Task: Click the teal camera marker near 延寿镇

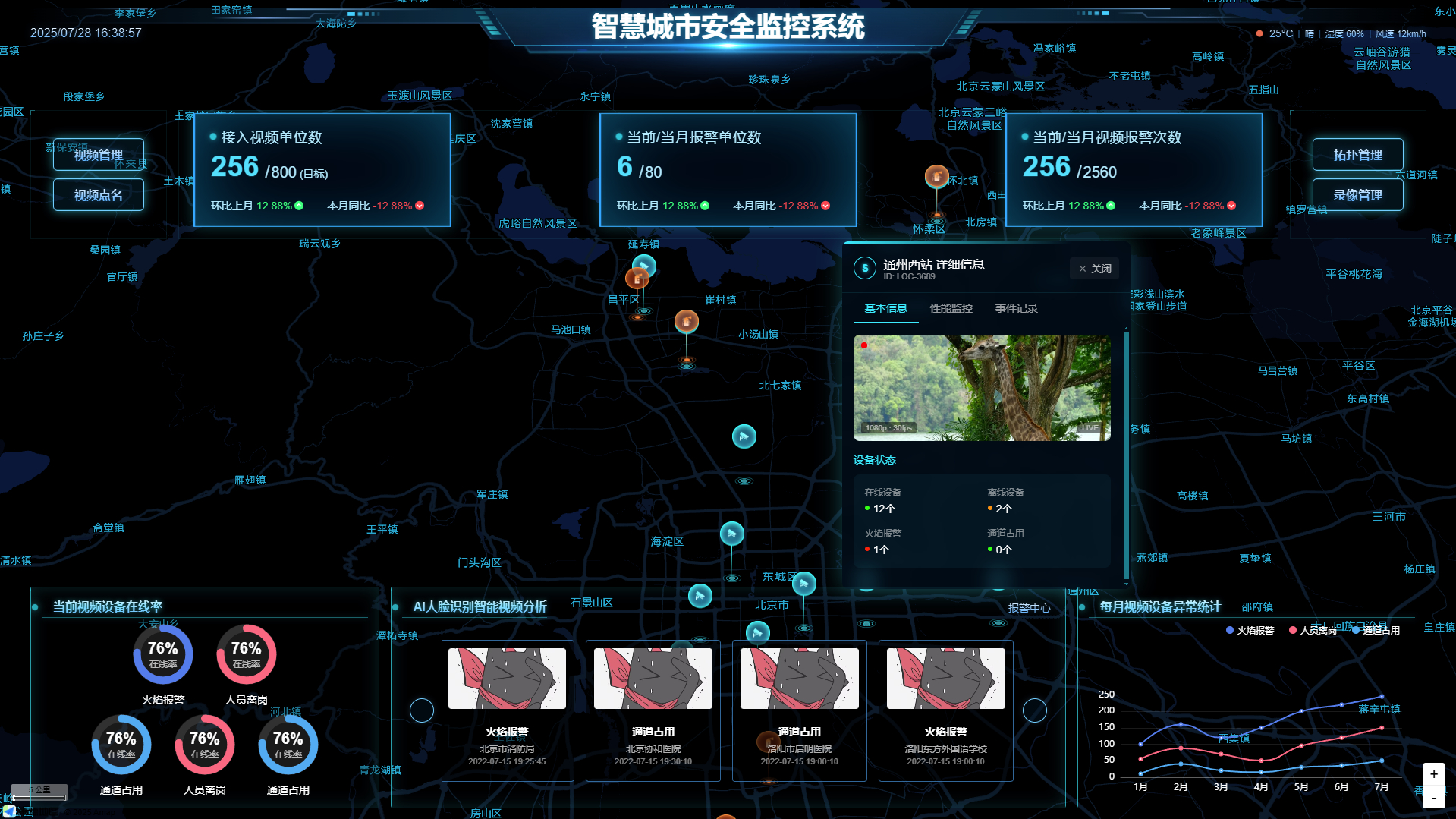Action: pos(645,266)
